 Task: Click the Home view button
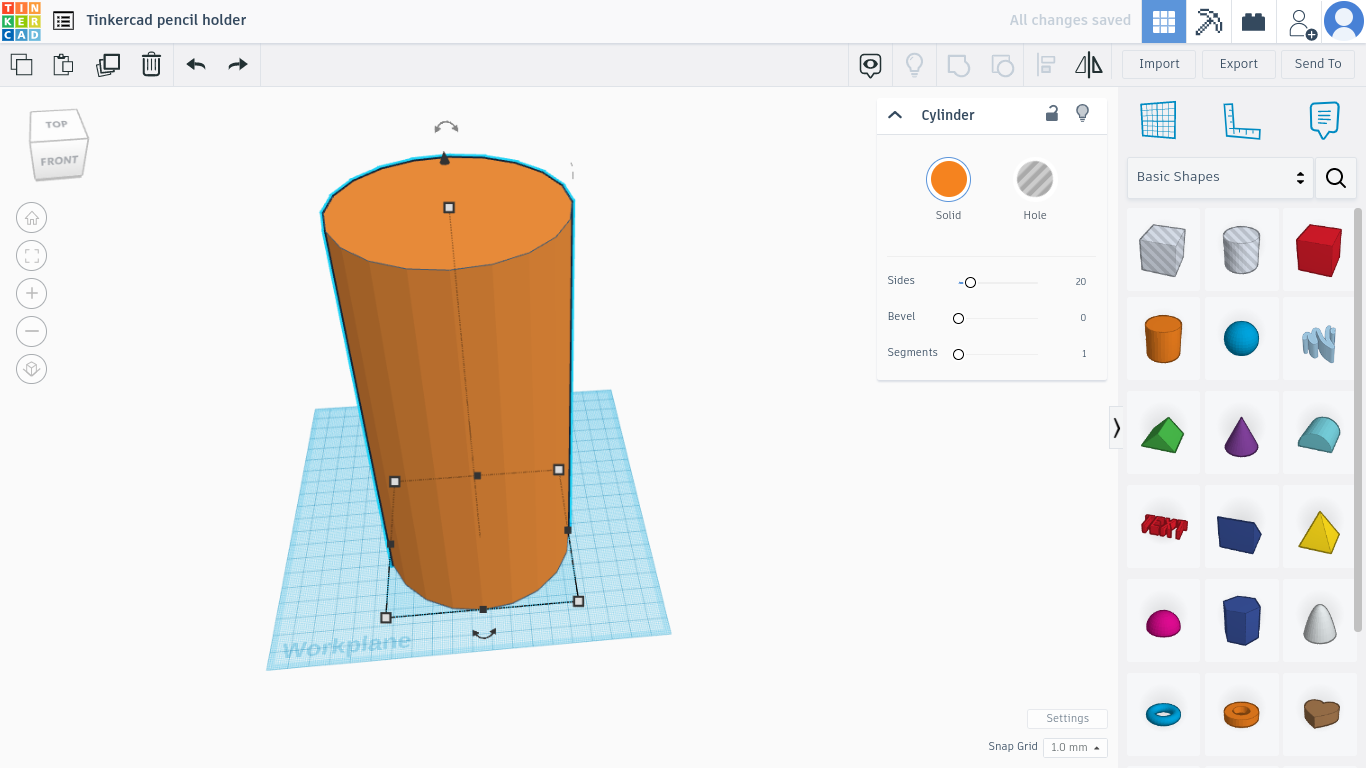tap(32, 218)
